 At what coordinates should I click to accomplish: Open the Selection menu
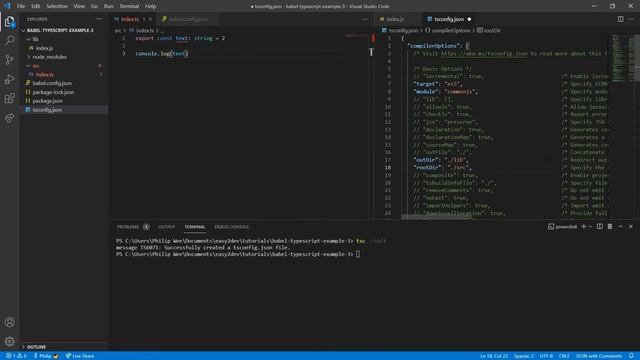click(57, 6)
